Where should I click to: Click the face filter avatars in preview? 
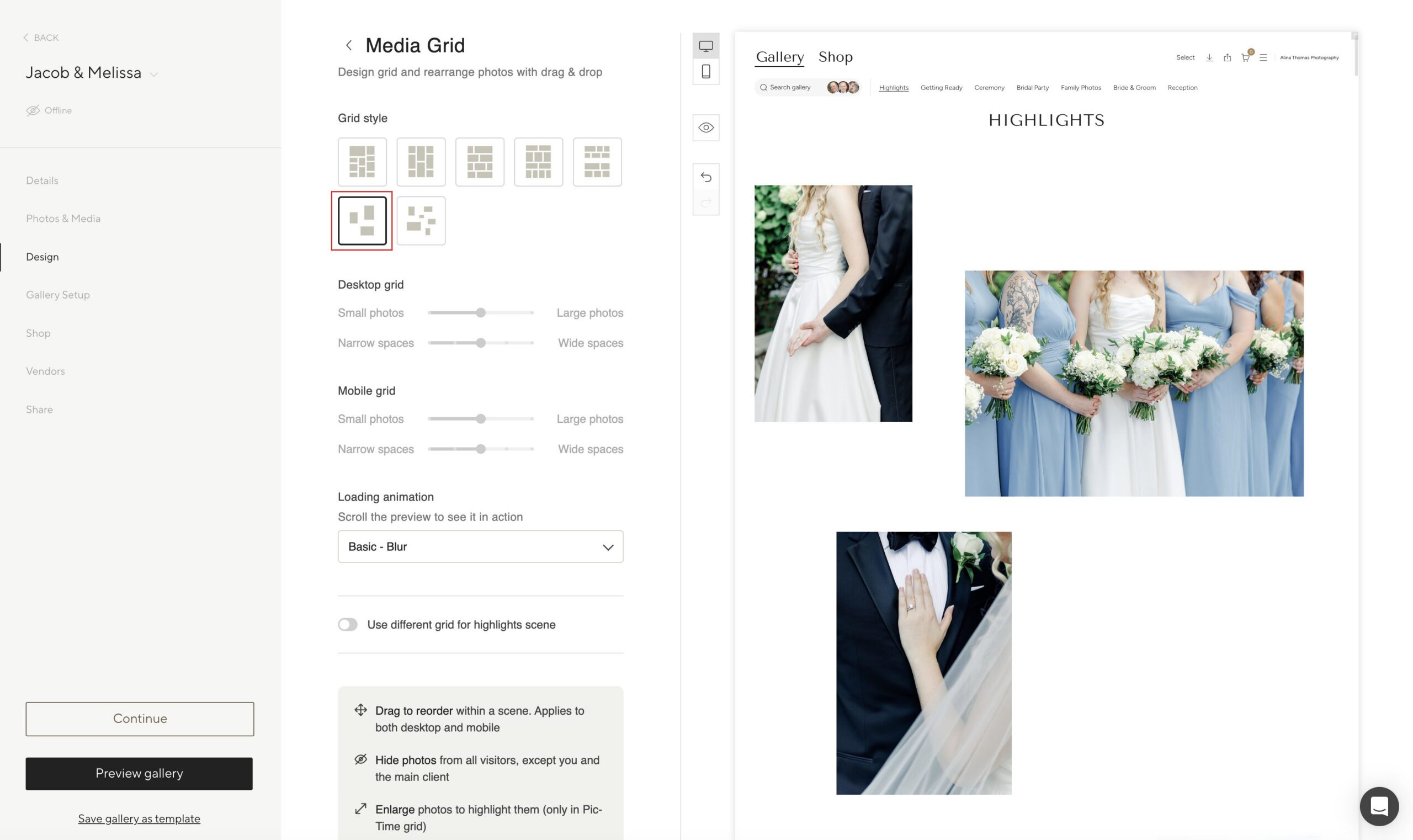click(843, 87)
